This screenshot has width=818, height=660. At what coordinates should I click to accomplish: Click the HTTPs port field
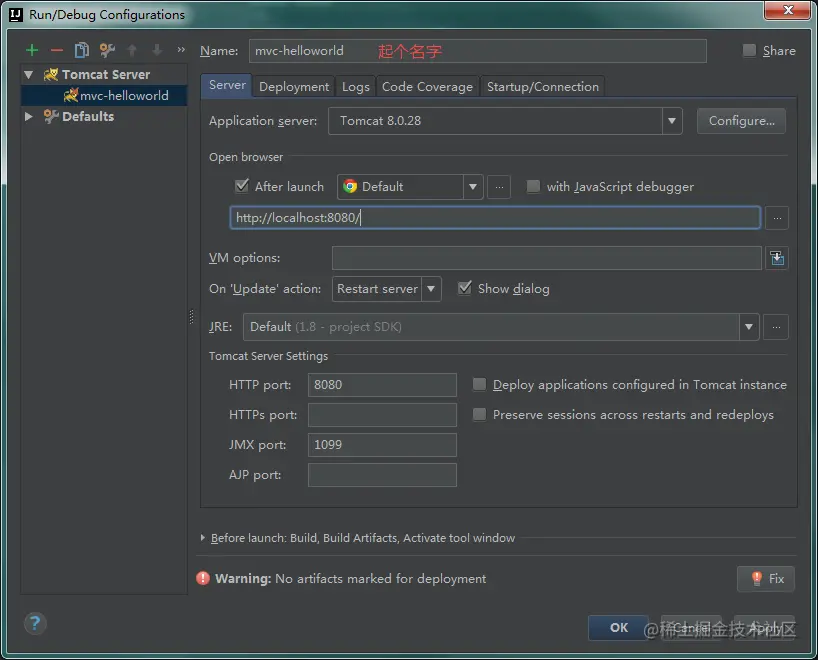382,415
